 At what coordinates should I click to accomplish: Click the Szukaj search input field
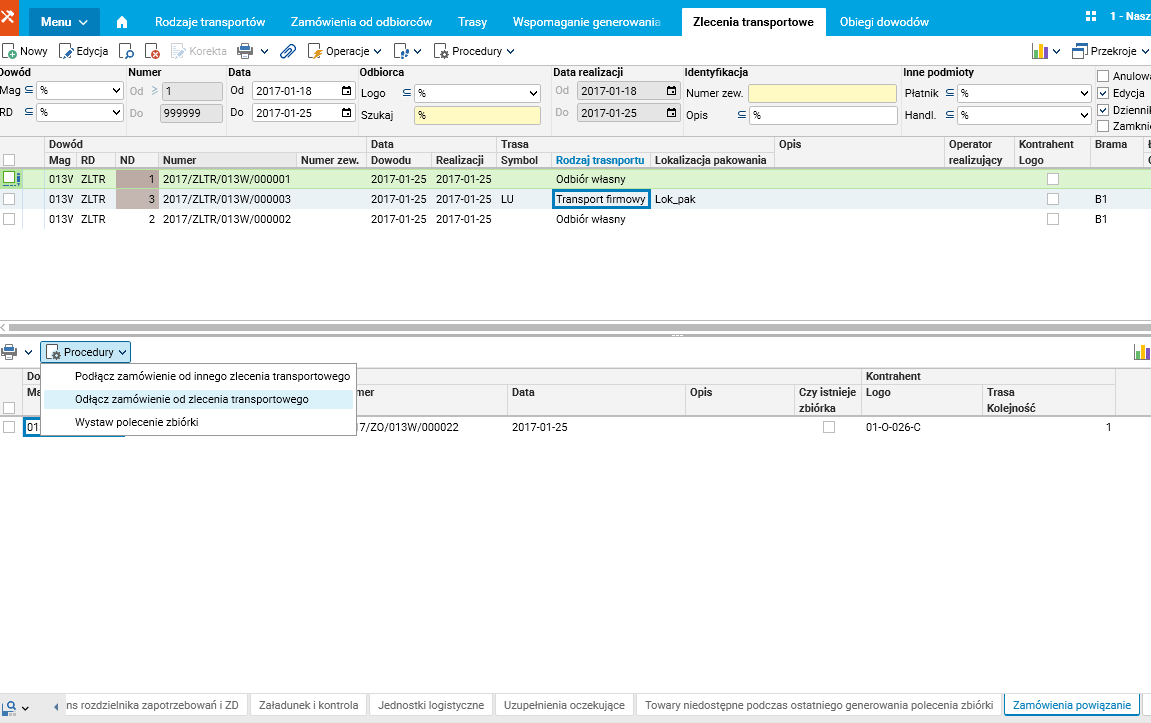[477, 115]
